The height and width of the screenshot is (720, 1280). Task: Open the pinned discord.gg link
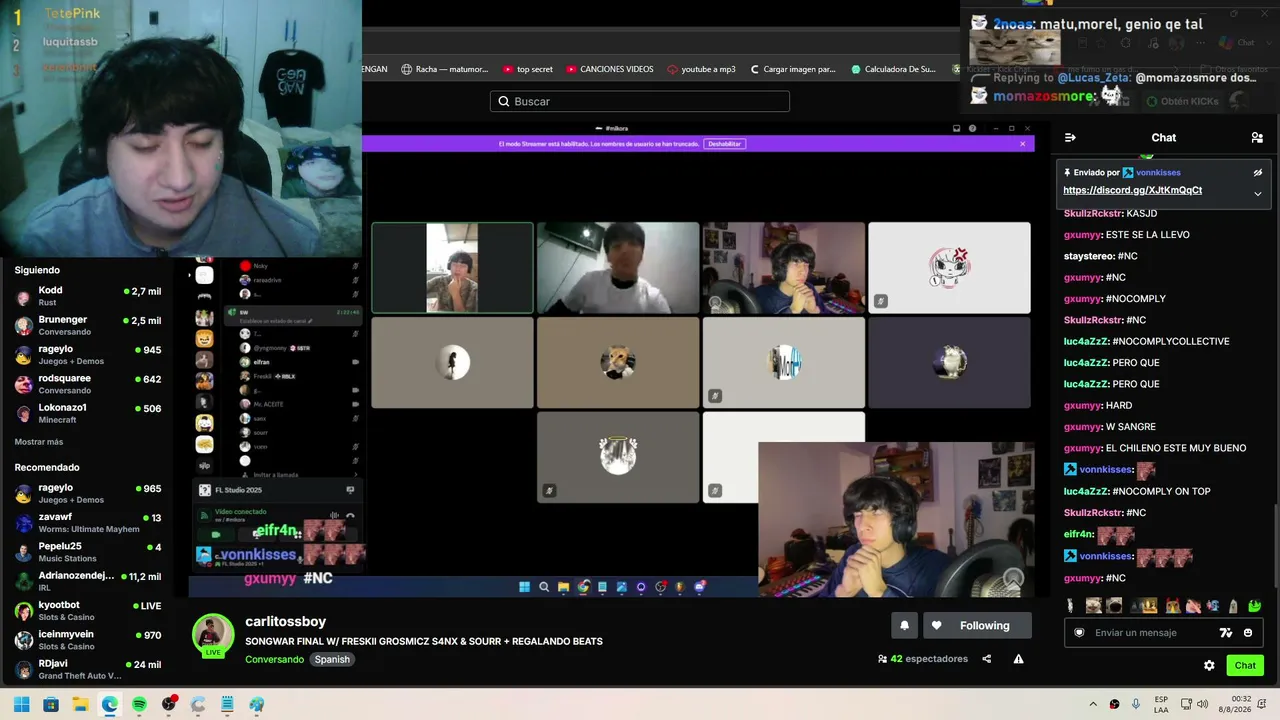1132,190
